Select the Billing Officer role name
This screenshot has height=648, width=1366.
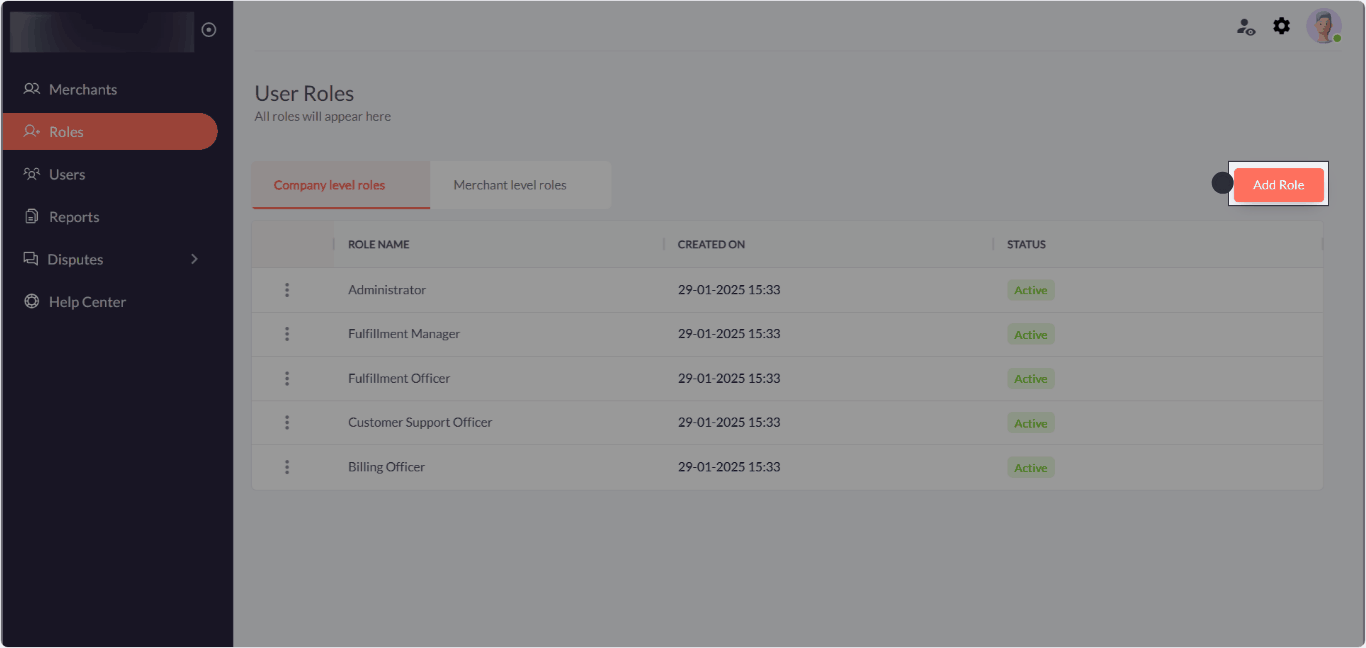pyautogui.click(x=386, y=467)
